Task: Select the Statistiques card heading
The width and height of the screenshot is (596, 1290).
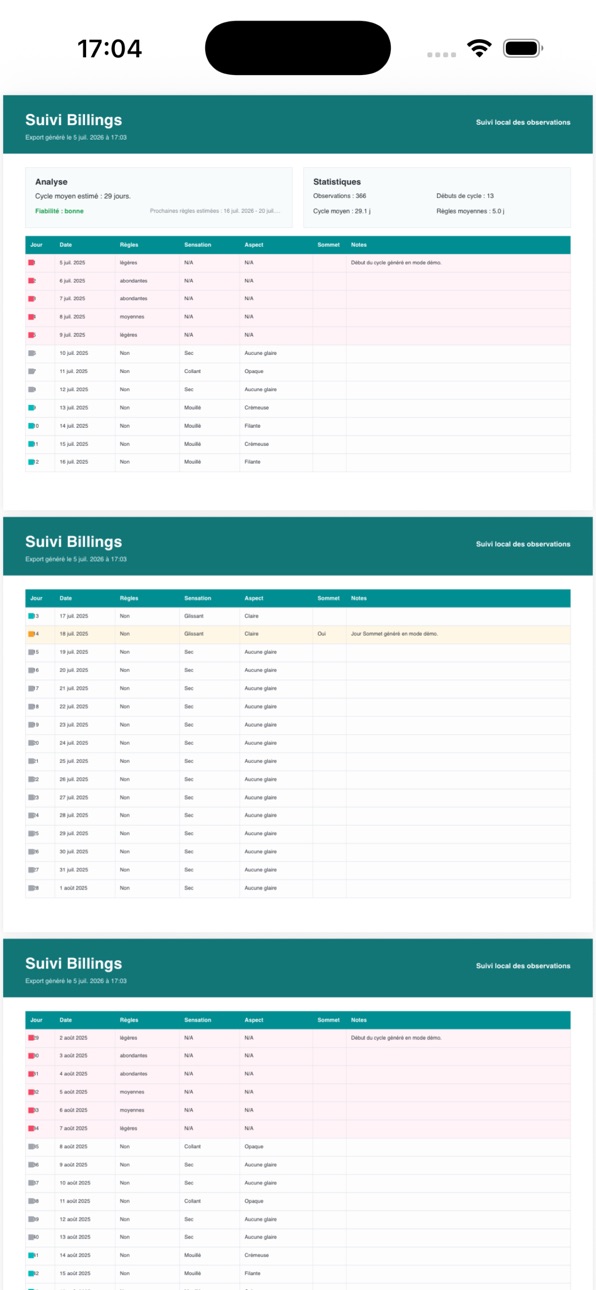Action: click(x=337, y=182)
